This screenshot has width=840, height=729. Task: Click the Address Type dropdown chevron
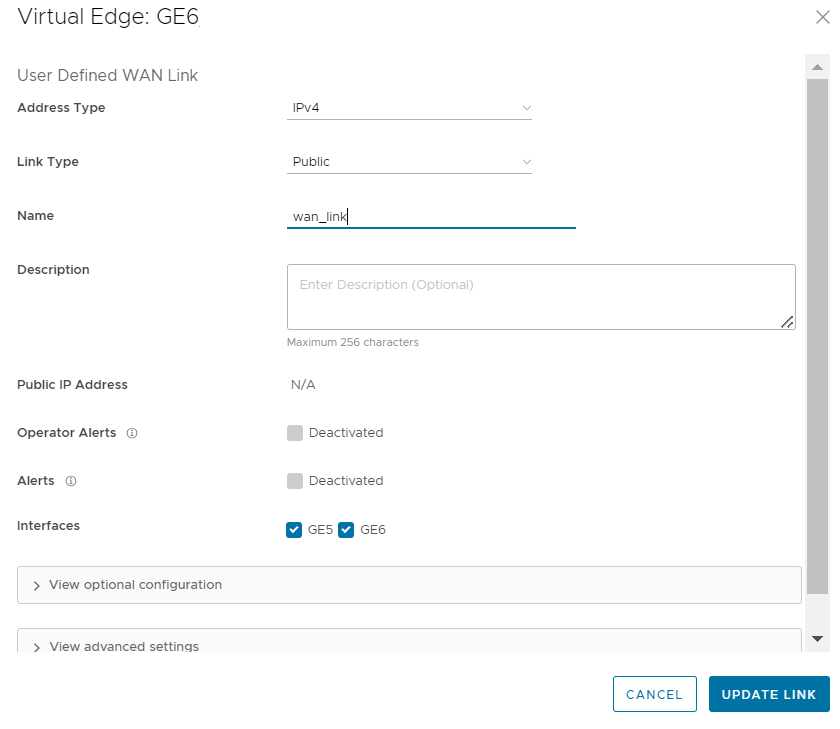coord(526,108)
